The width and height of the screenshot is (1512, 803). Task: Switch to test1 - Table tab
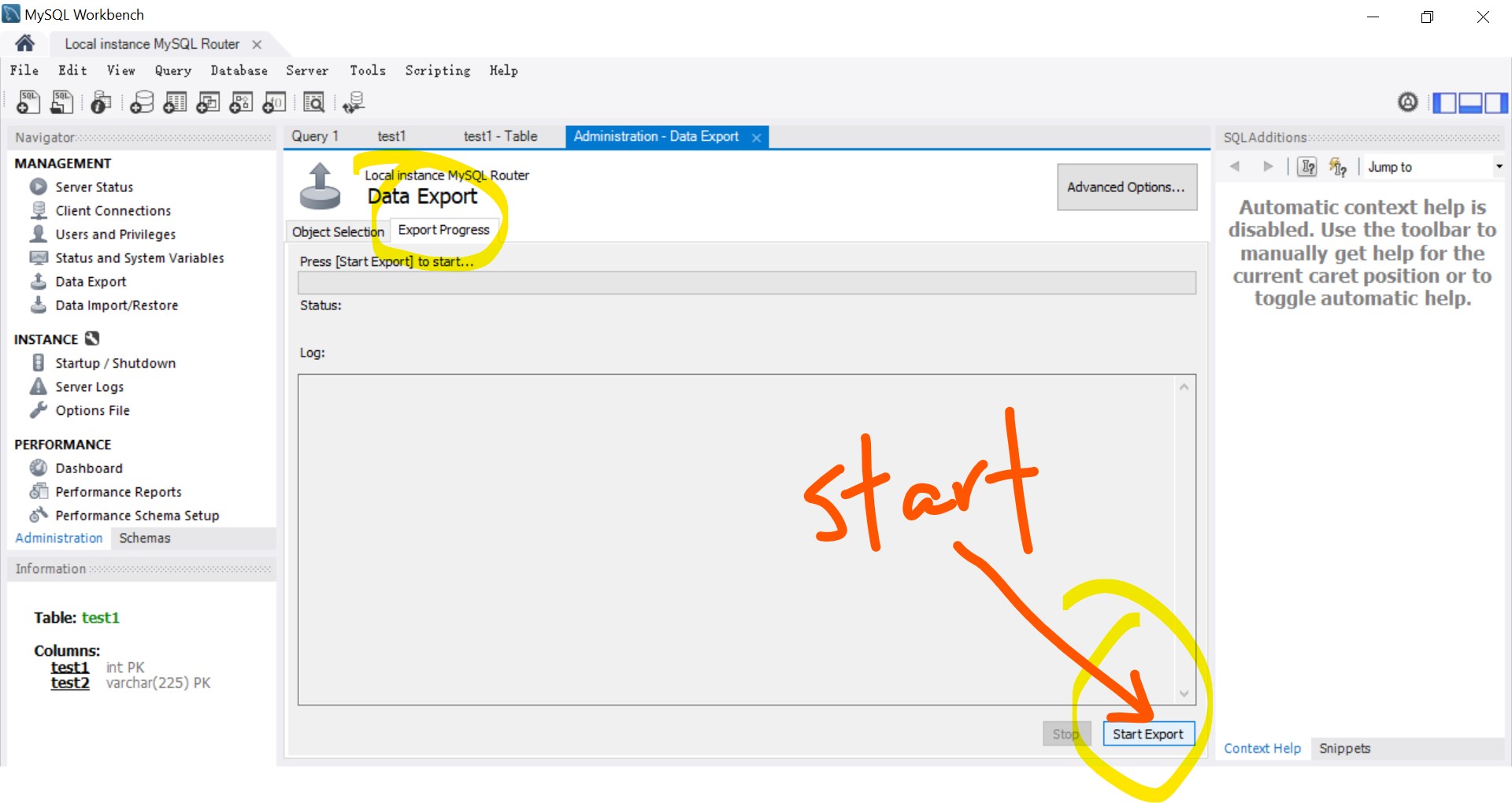501,136
